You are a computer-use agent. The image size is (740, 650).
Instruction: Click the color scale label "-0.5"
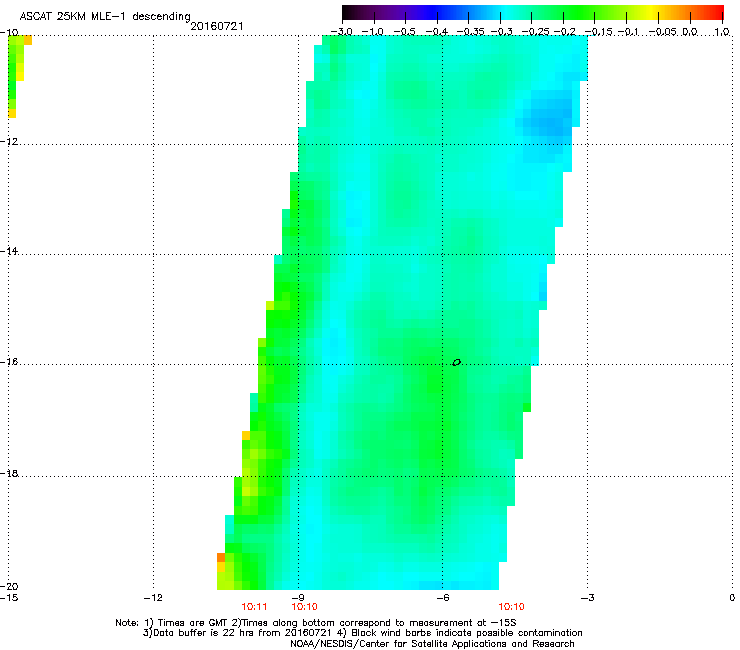[x=404, y=32]
